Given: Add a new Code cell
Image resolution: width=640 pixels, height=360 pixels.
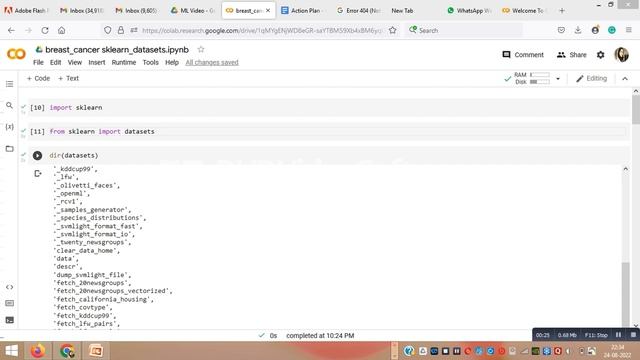Looking at the screenshot, I should [x=38, y=78].
